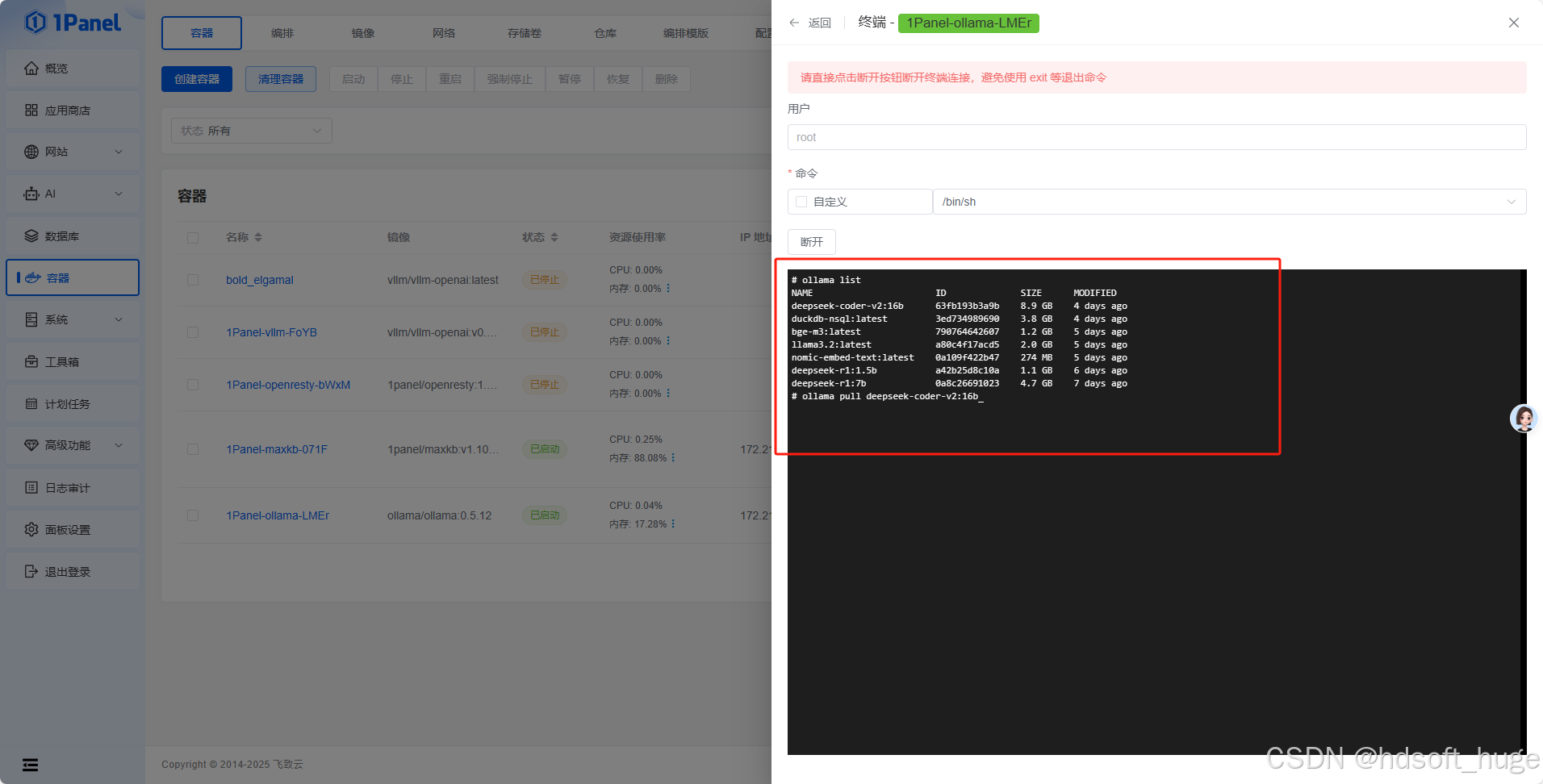
Task: Click the 返回 back link text
Action: click(820, 23)
